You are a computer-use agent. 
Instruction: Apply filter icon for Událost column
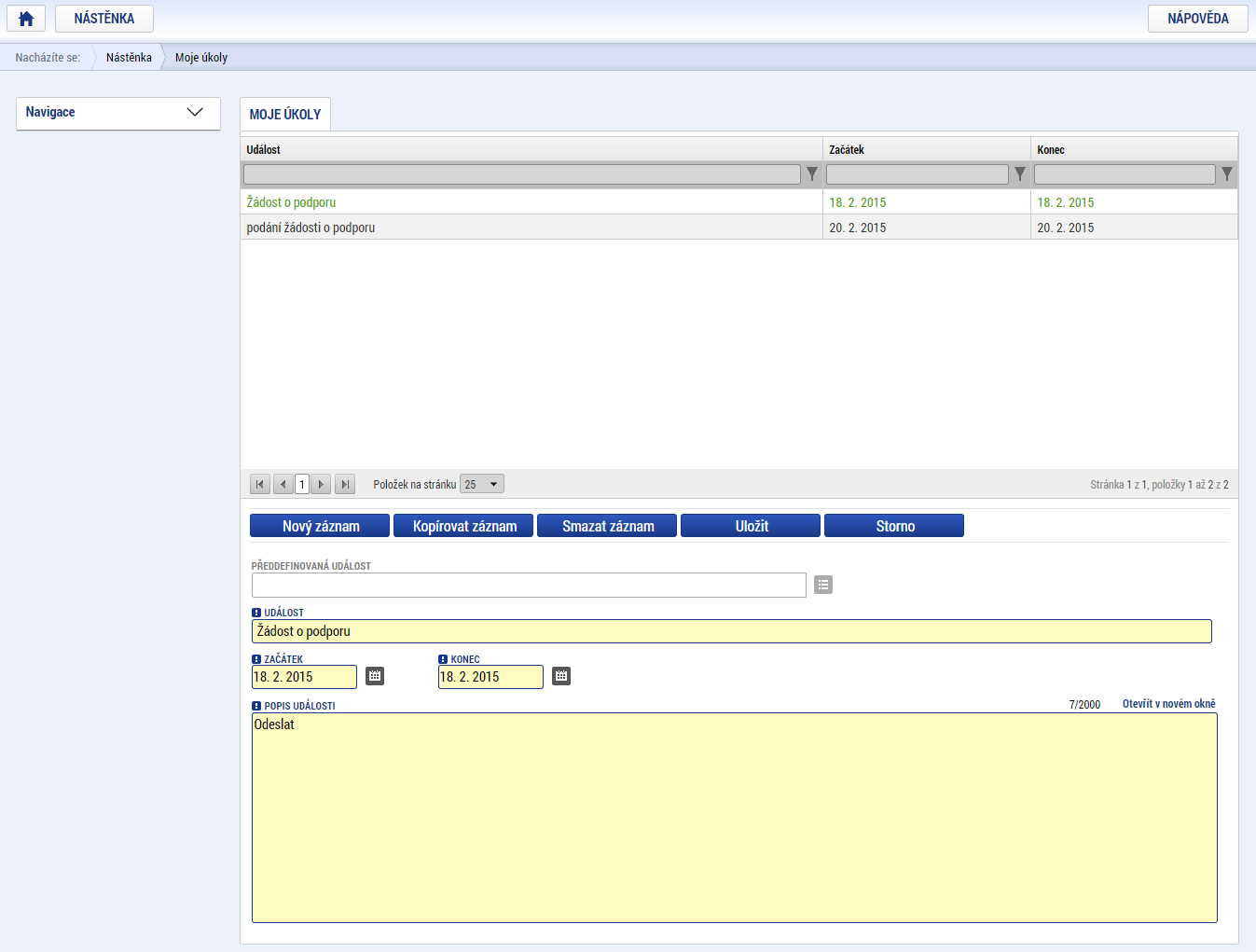812,174
